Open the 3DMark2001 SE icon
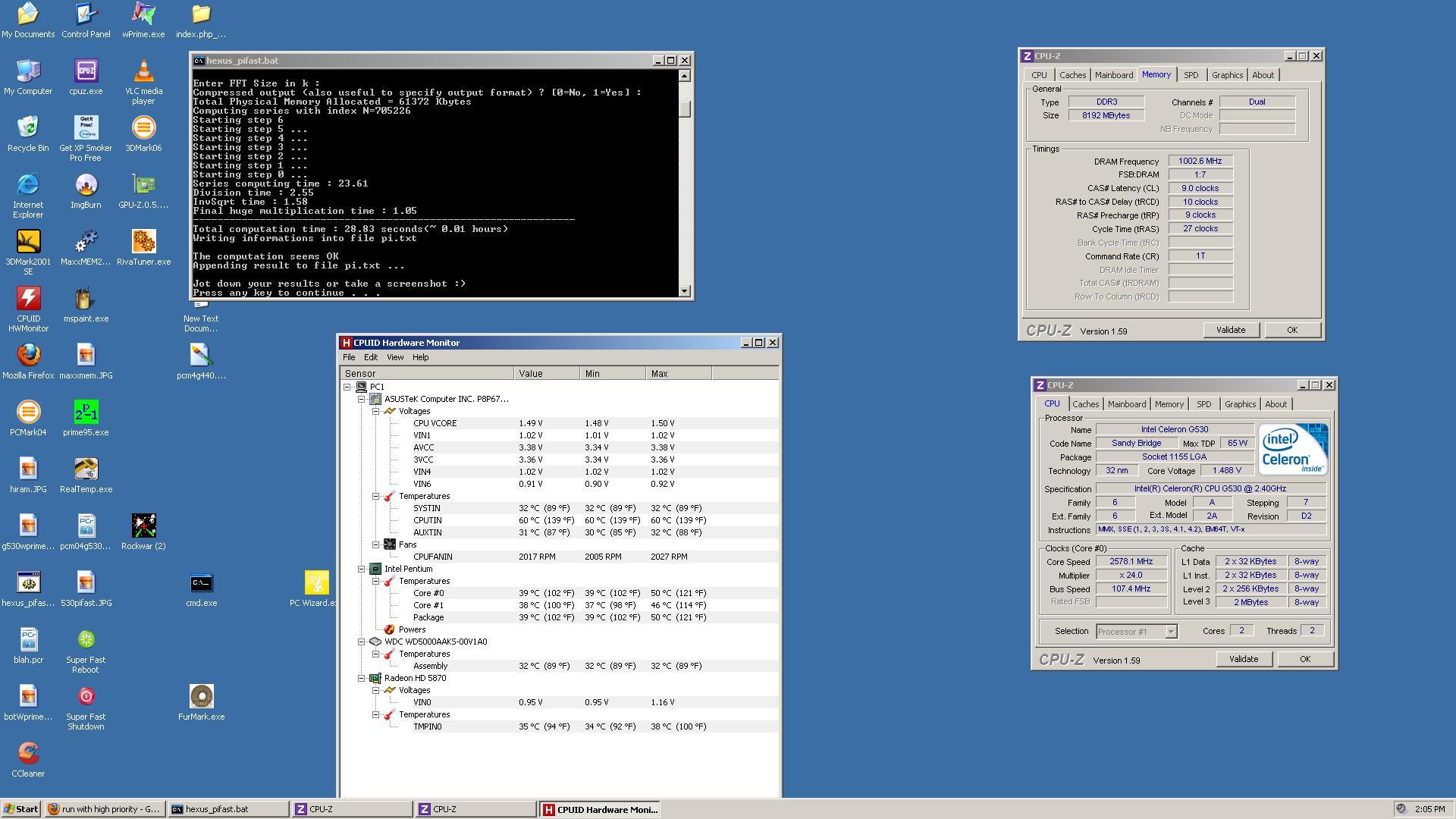 point(28,253)
